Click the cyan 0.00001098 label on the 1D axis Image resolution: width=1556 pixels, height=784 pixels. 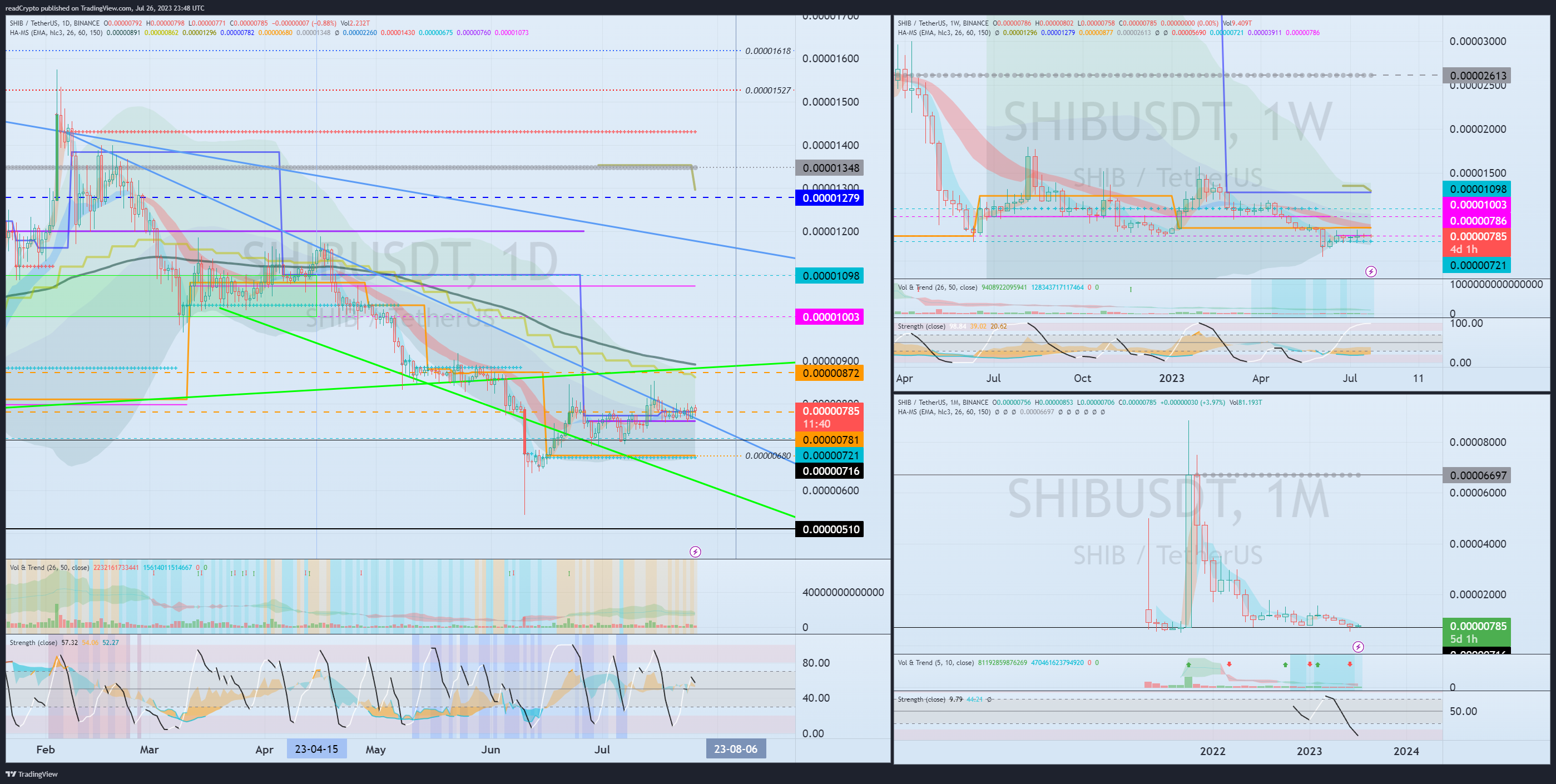pos(829,276)
